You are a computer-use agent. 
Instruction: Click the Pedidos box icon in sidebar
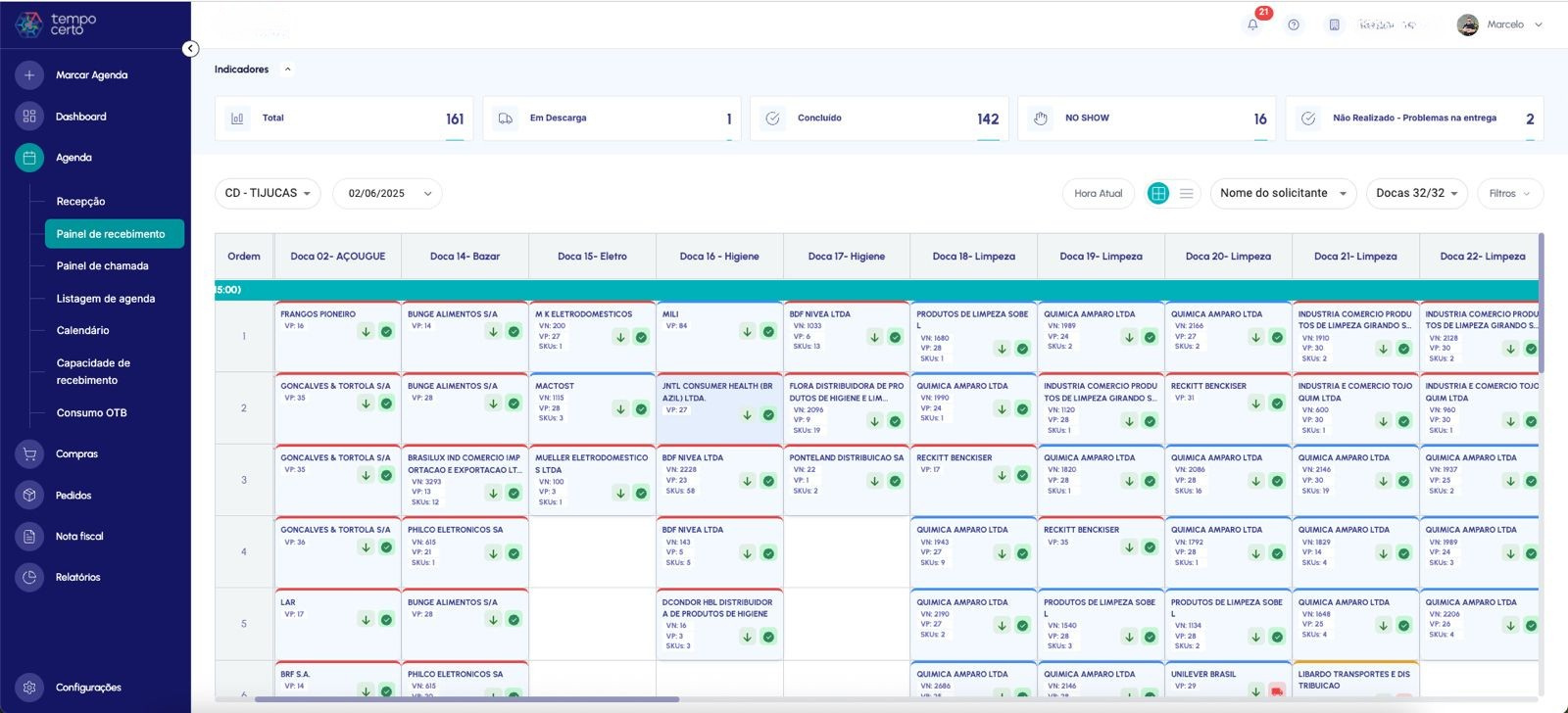point(29,495)
